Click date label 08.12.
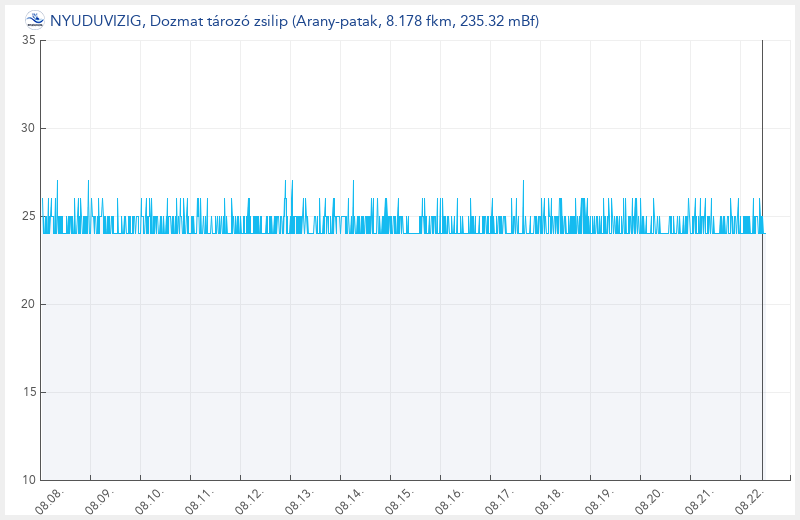This screenshot has height=520, width=800. [x=250, y=501]
